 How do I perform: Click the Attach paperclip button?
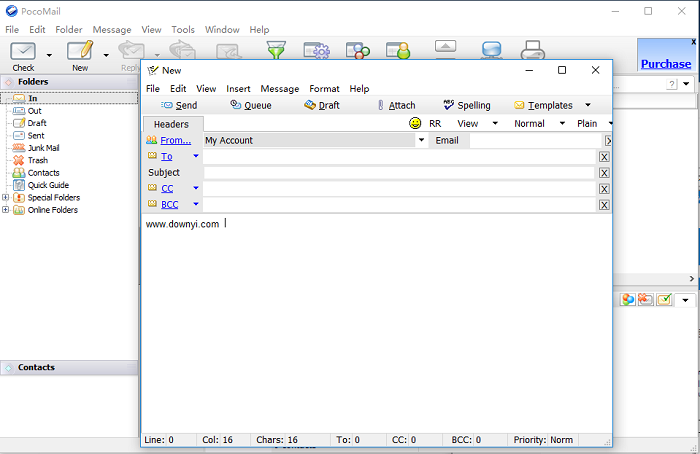(396, 105)
